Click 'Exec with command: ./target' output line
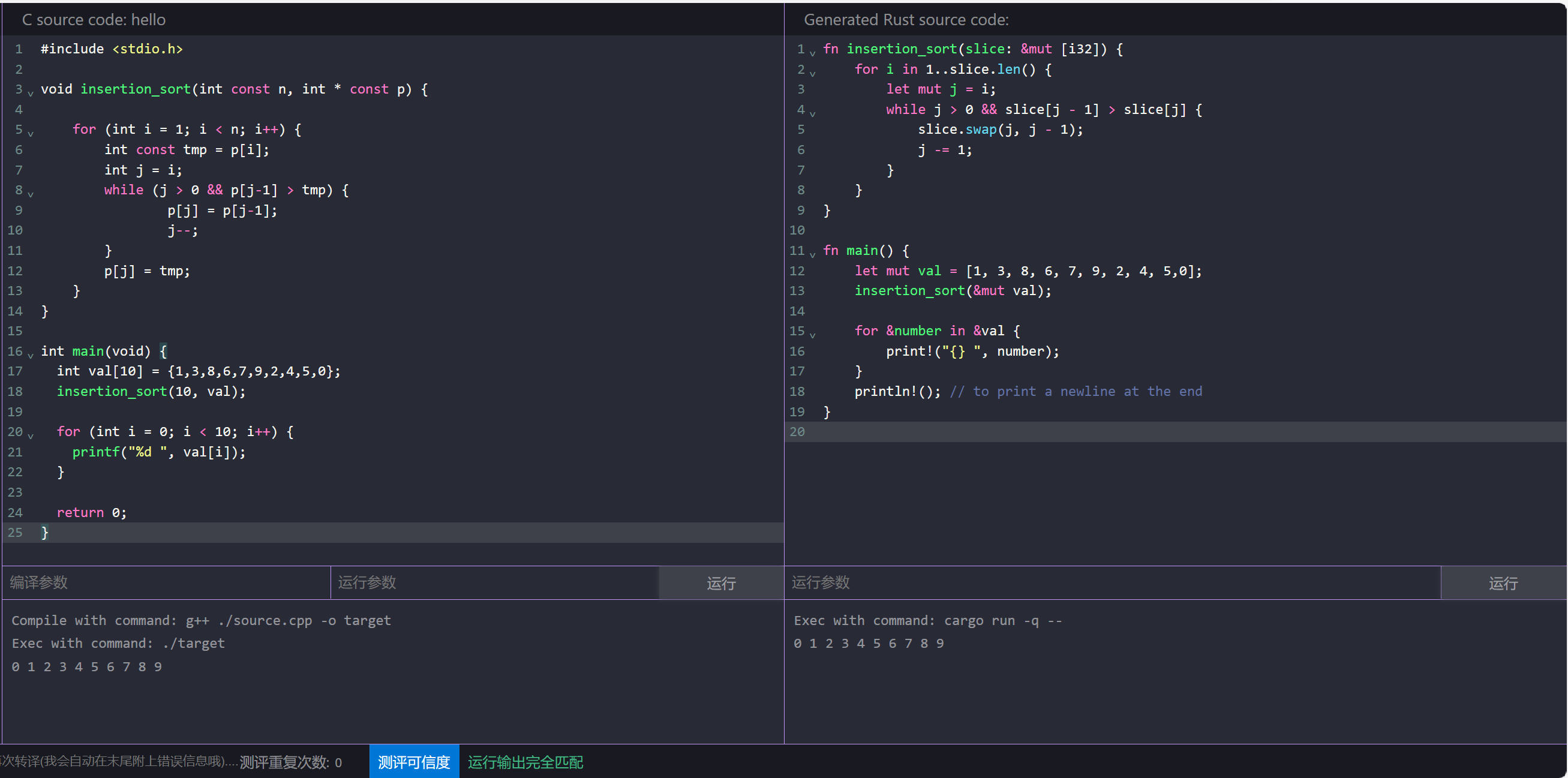Screen dimensions: 1568x778 (118, 644)
